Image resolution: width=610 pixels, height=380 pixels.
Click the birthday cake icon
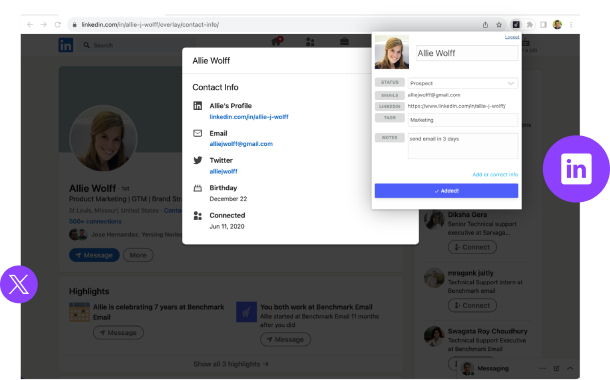[198, 188]
